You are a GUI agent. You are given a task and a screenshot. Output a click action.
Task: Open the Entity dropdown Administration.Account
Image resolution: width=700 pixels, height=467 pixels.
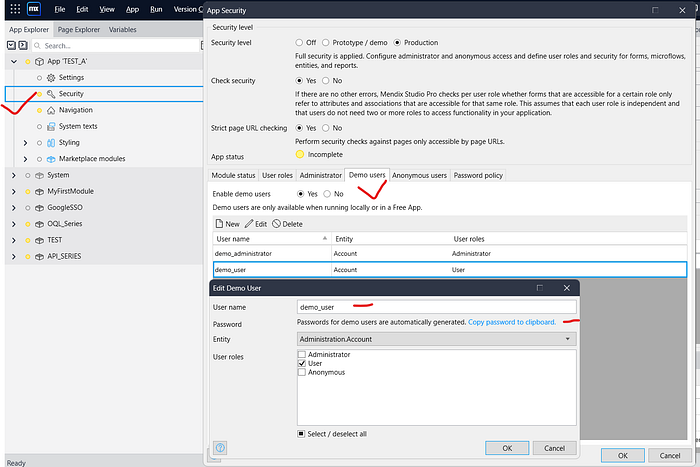pyautogui.click(x=436, y=339)
